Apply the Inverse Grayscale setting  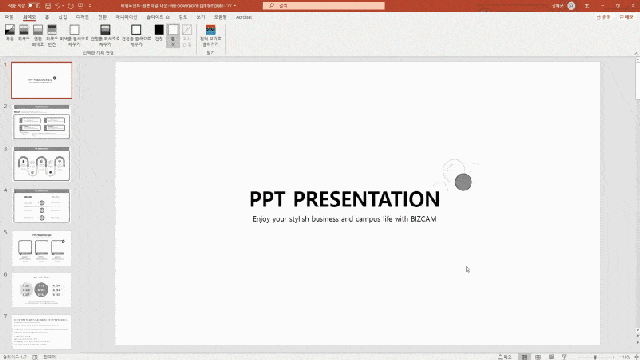tap(52, 35)
